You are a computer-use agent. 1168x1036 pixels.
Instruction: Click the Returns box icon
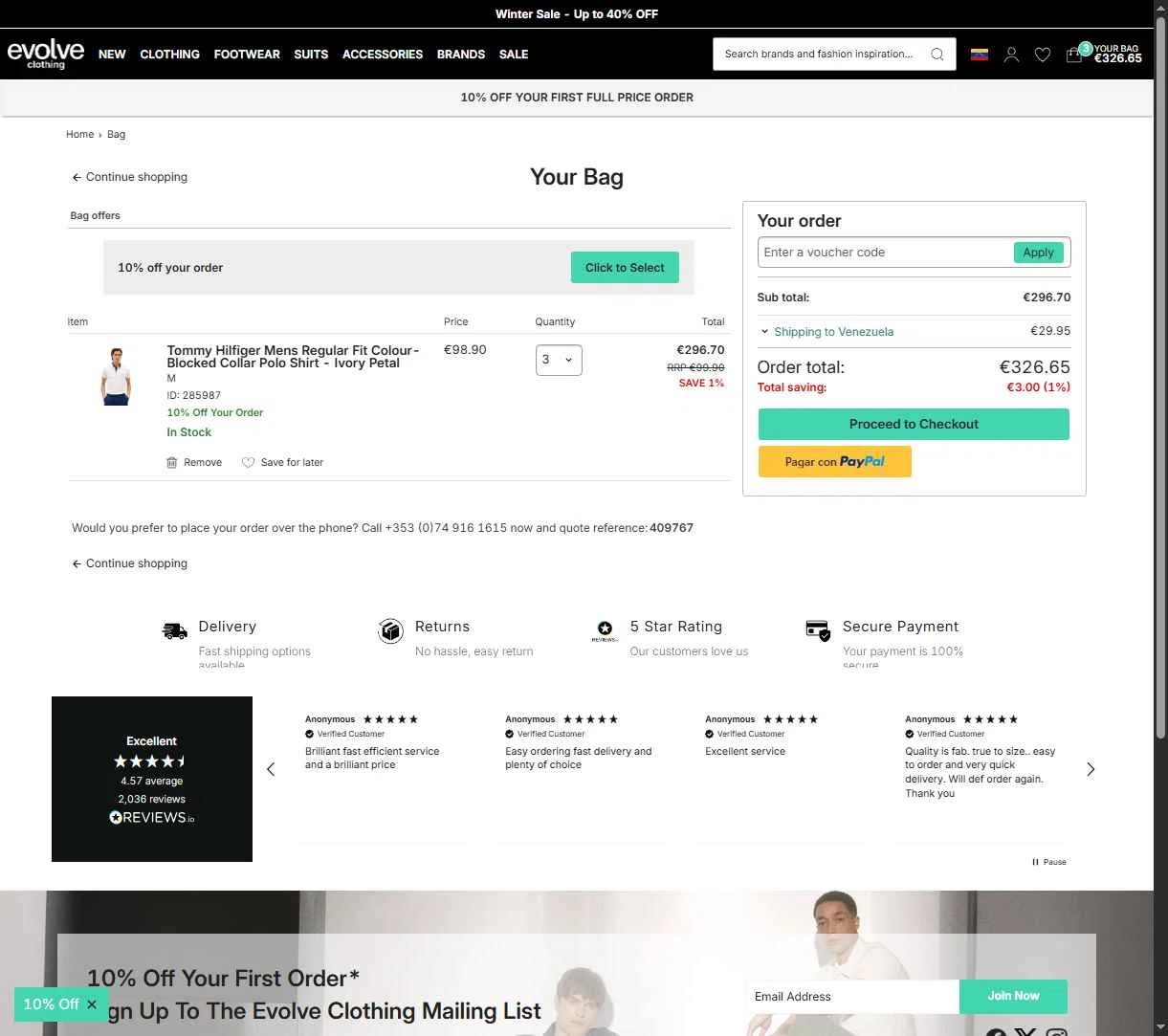click(390, 630)
